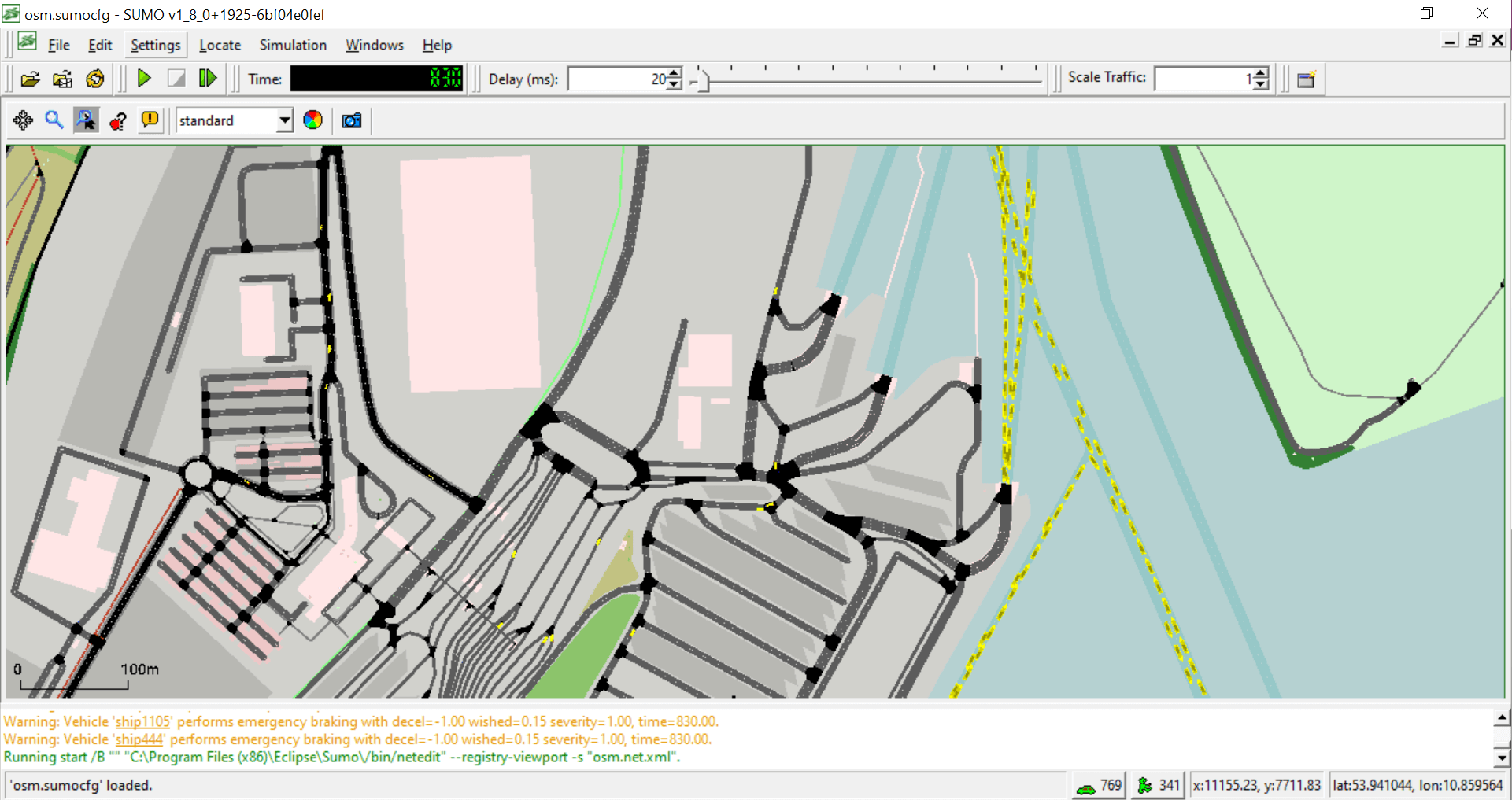Expand the 'standard' color scheme dropdown

(284, 120)
